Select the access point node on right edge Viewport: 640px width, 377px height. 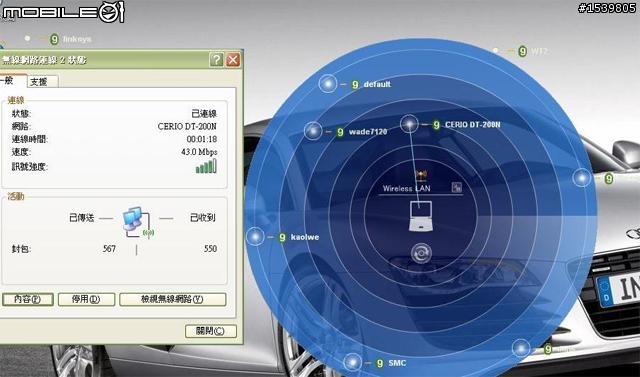tap(582, 178)
